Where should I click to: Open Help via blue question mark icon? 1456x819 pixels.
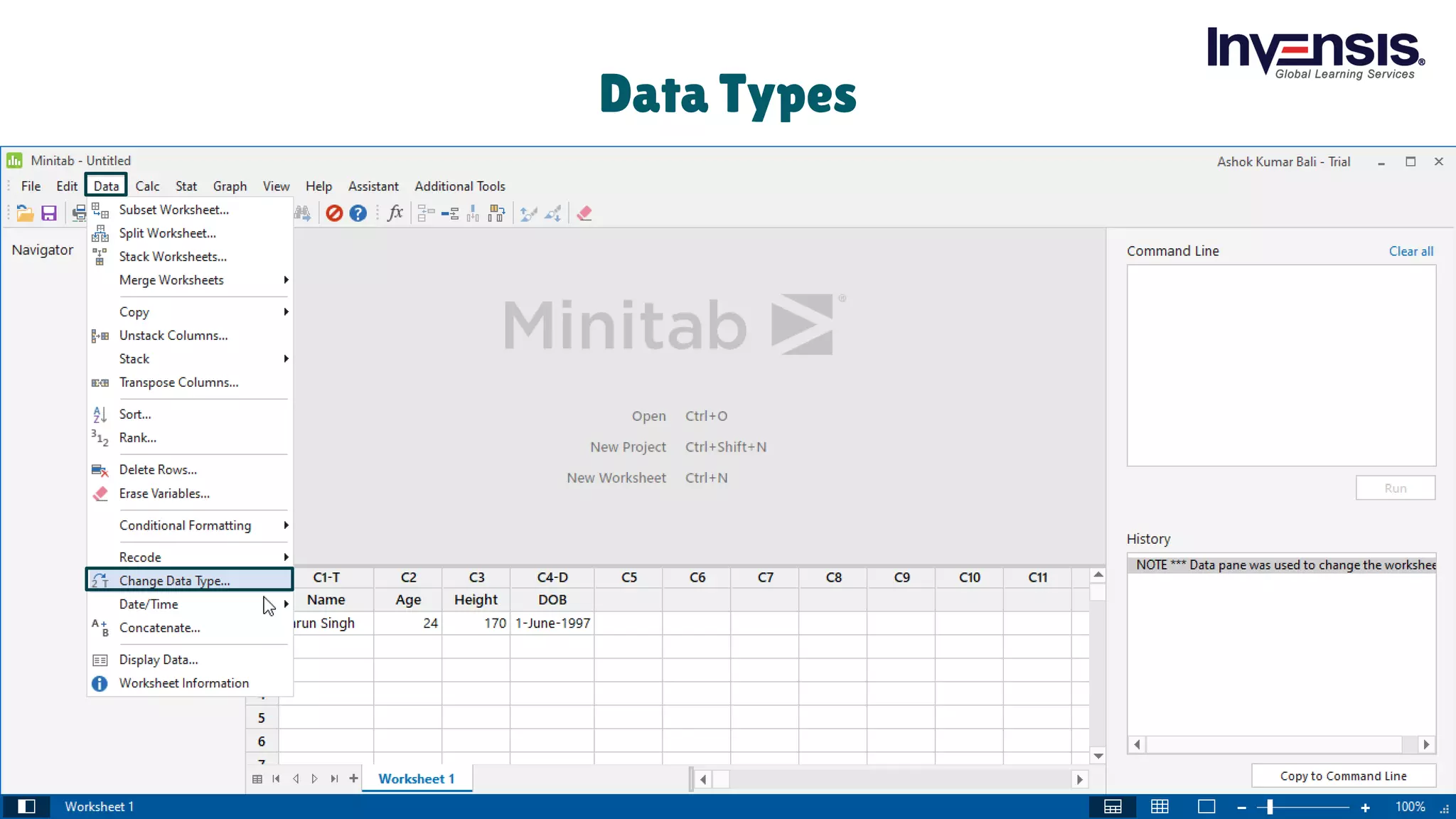coord(358,213)
